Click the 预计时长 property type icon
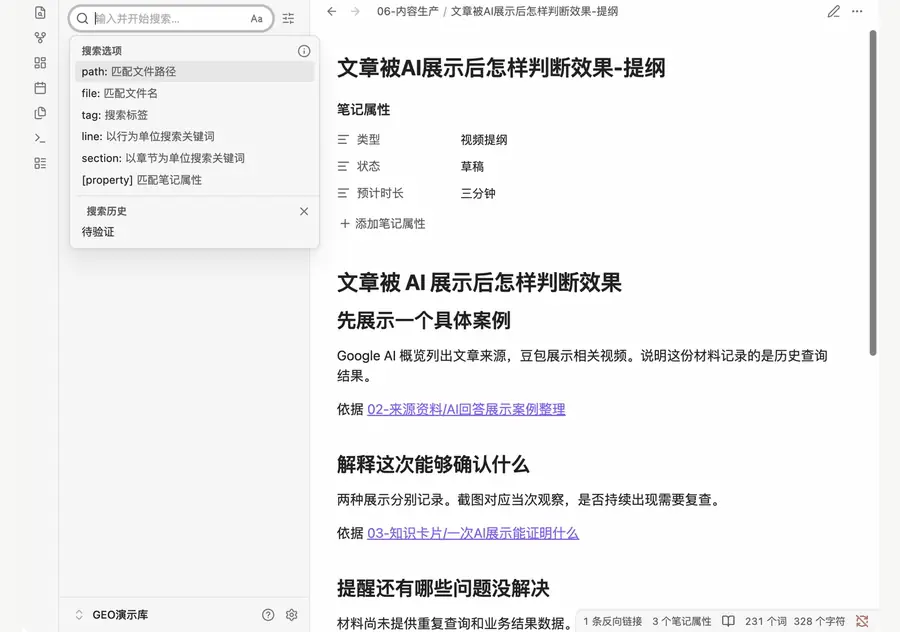This screenshot has height=632, width=900. tap(343, 193)
